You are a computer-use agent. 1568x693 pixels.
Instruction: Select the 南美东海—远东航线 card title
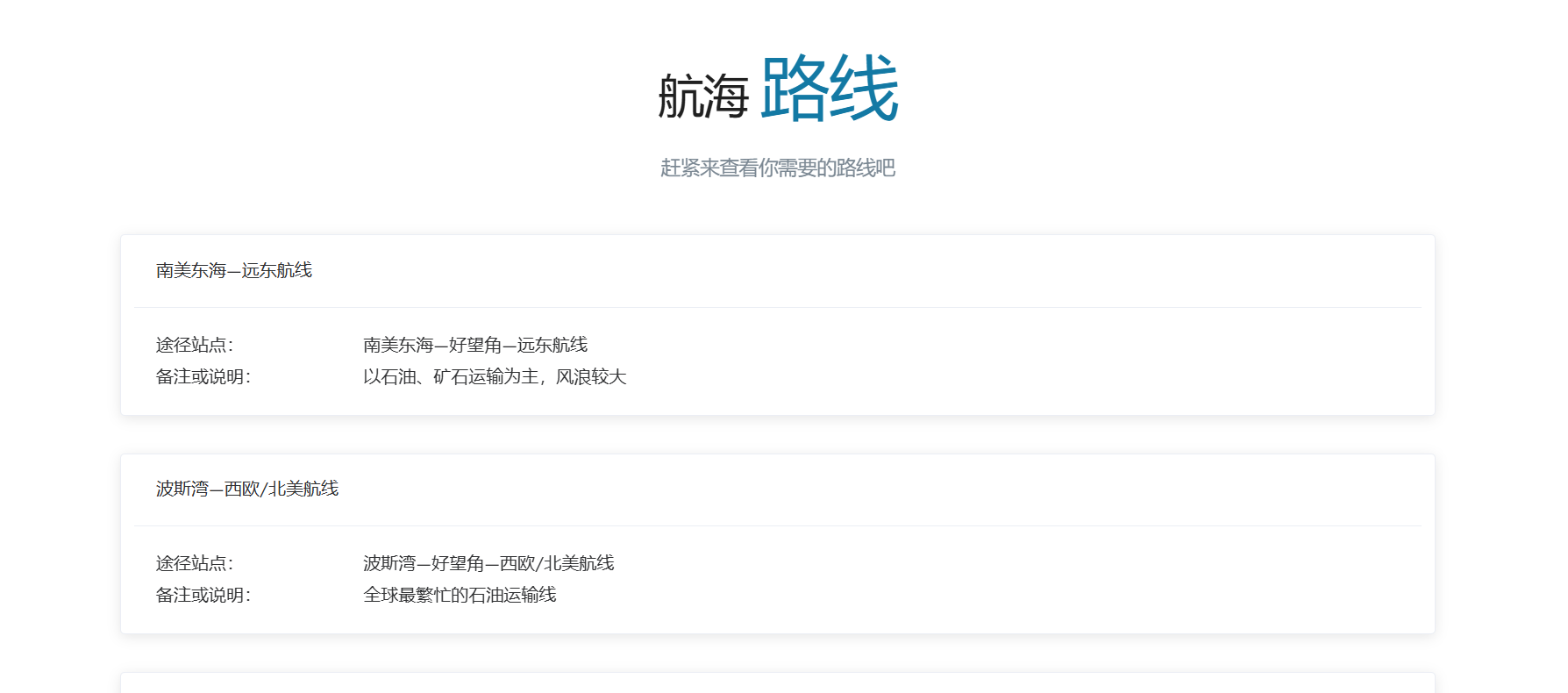[234, 270]
